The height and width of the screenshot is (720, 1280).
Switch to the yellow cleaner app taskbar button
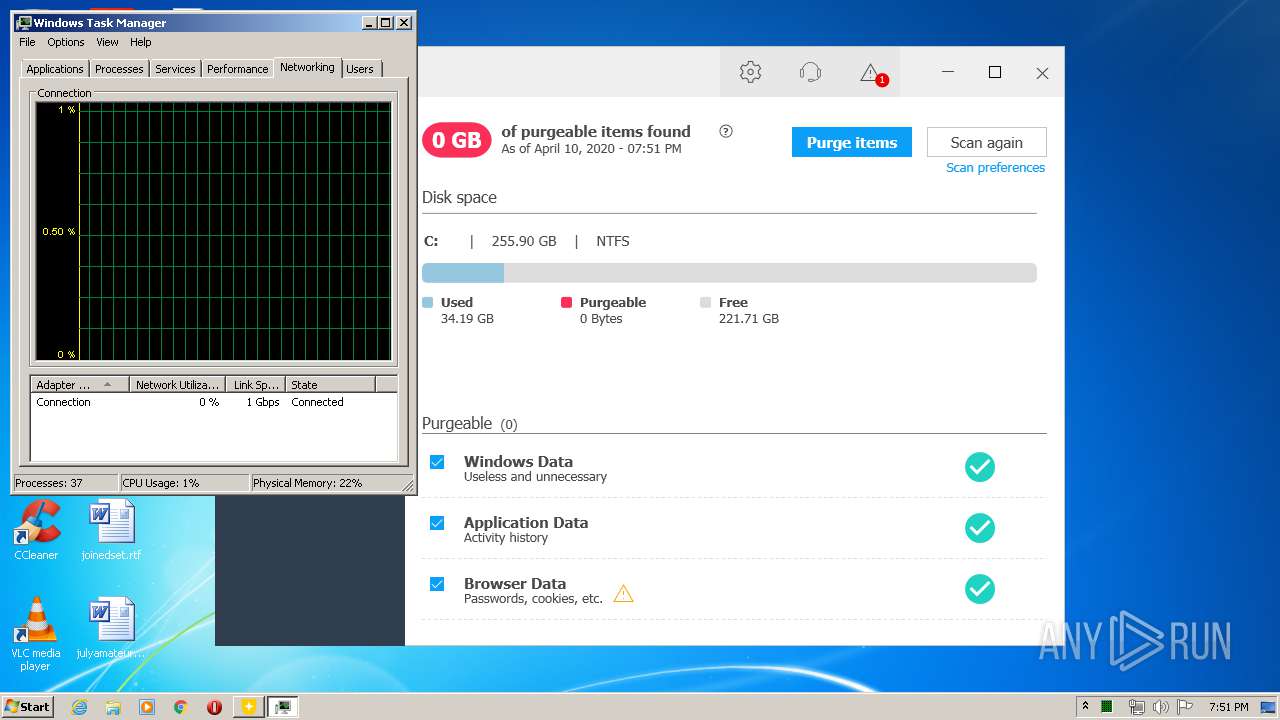(248, 707)
